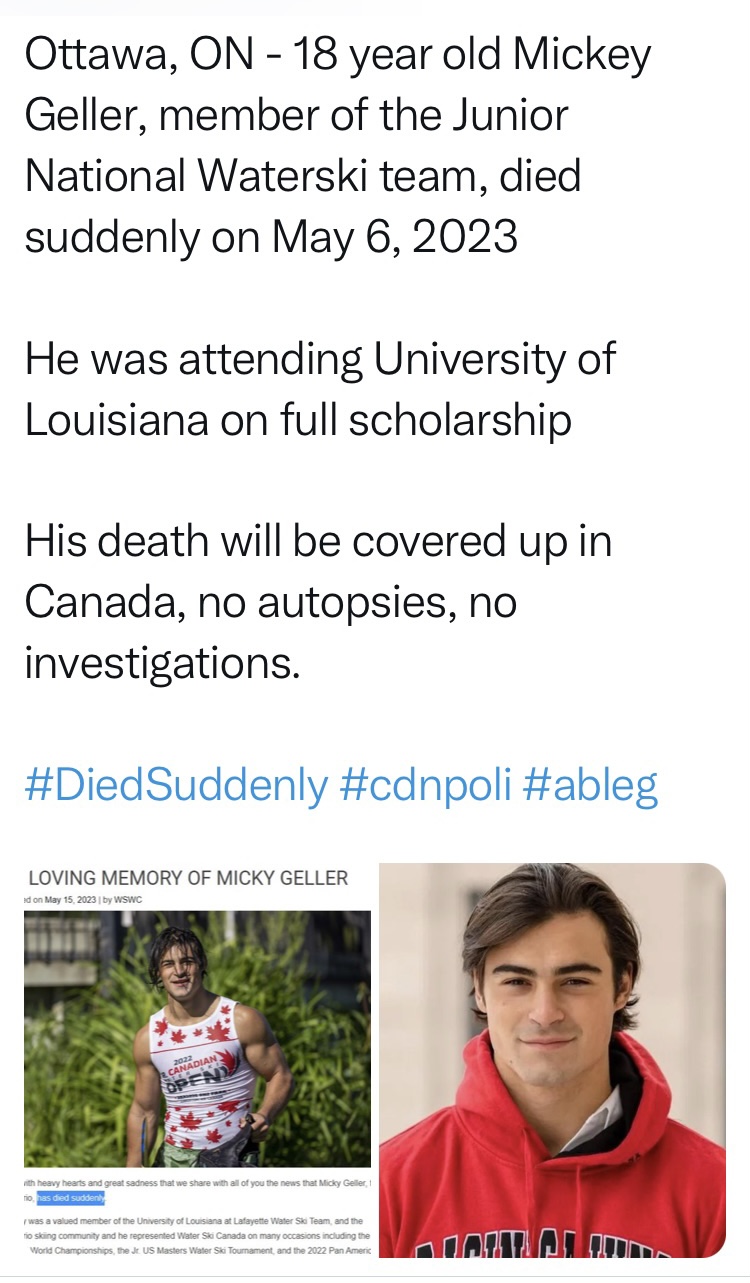Click the 'His death will be covered up' paragraph
The height and width of the screenshot is (1283, 750).
coord(318,602)
